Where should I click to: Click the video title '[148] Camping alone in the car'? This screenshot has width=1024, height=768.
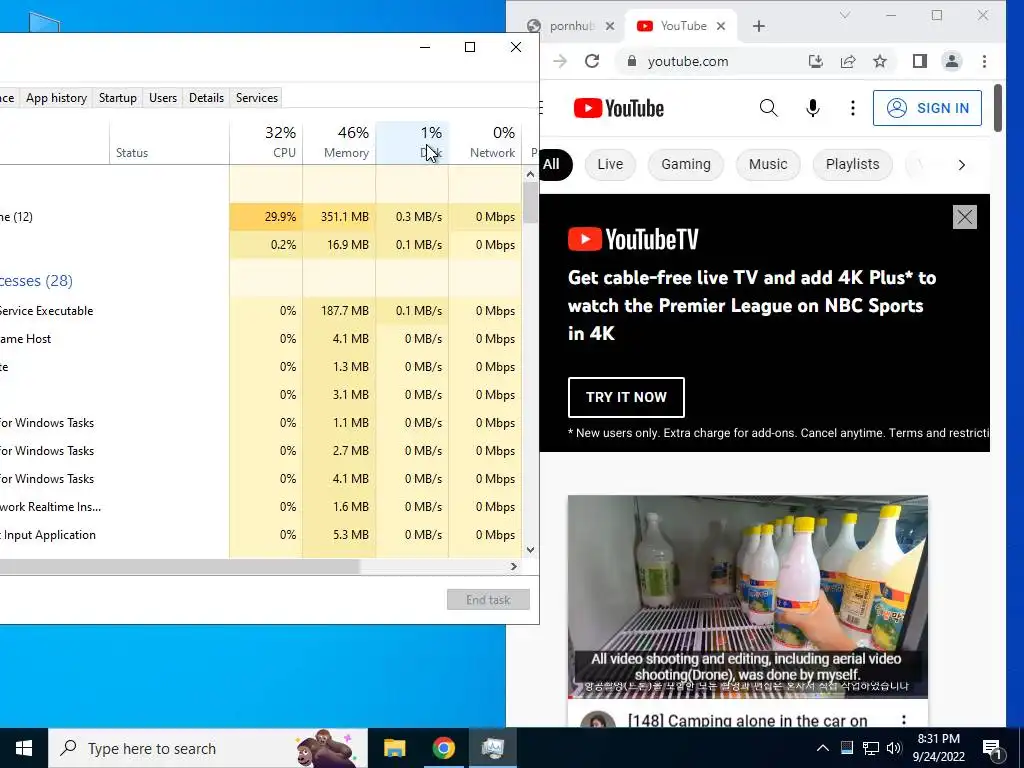[x=748, y=720]
